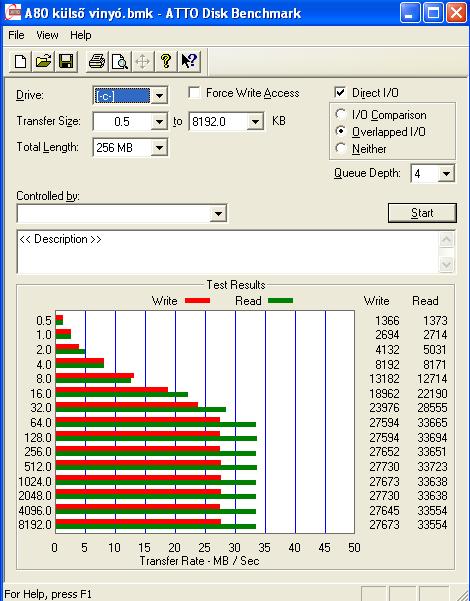Click inside the Description text box
This screenshot has height=601, width=470.
(x=228, y=252)
